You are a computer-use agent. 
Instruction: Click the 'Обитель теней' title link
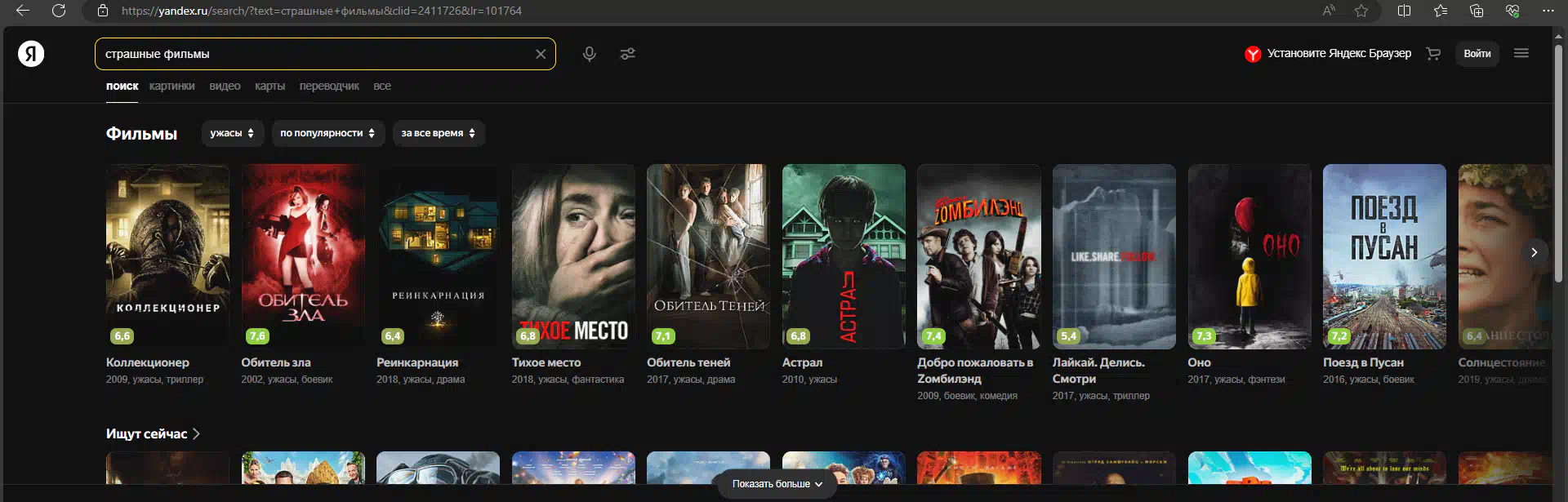tap(688, 362)
